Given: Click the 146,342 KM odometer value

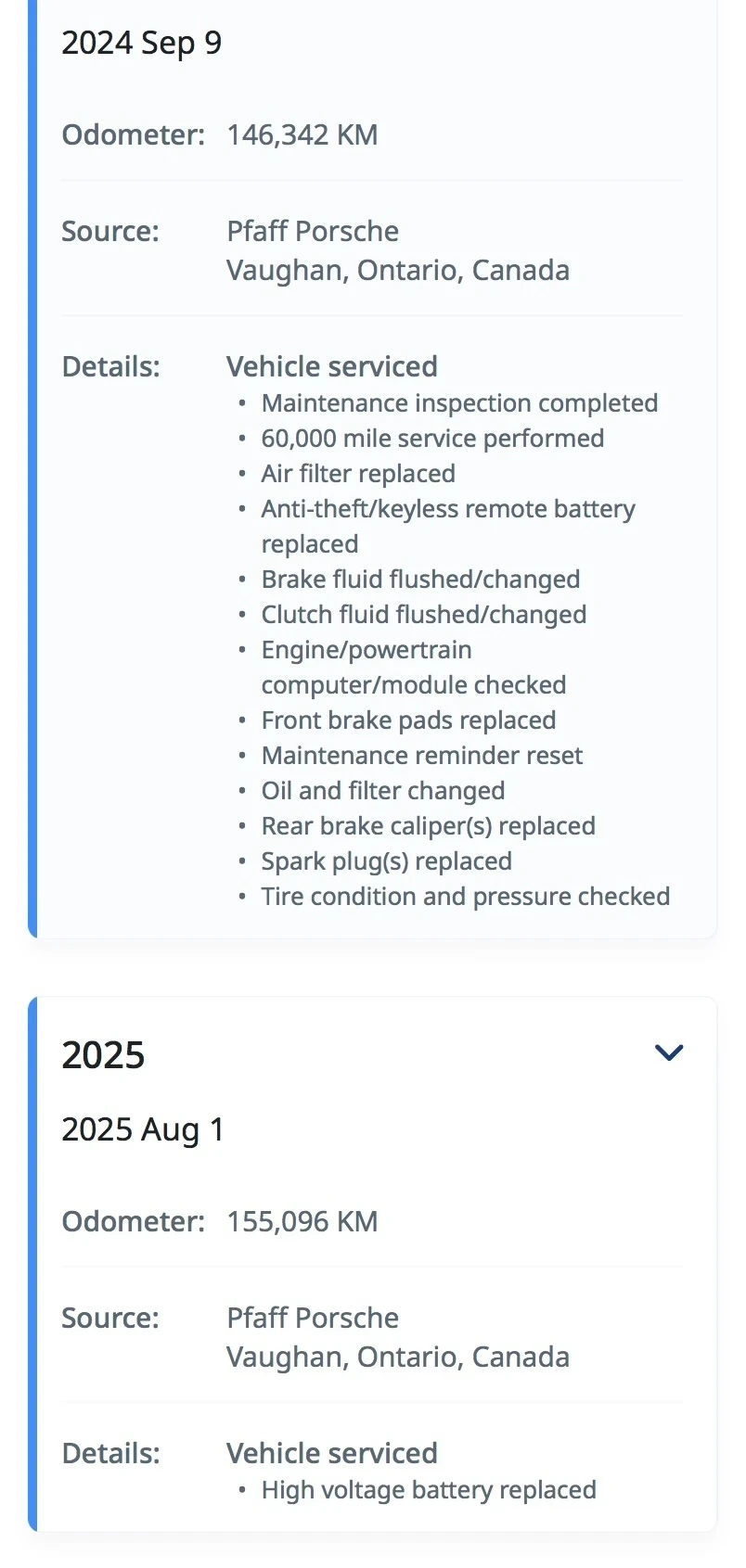Looking at the screenshot, I should (x=302, y=135).
